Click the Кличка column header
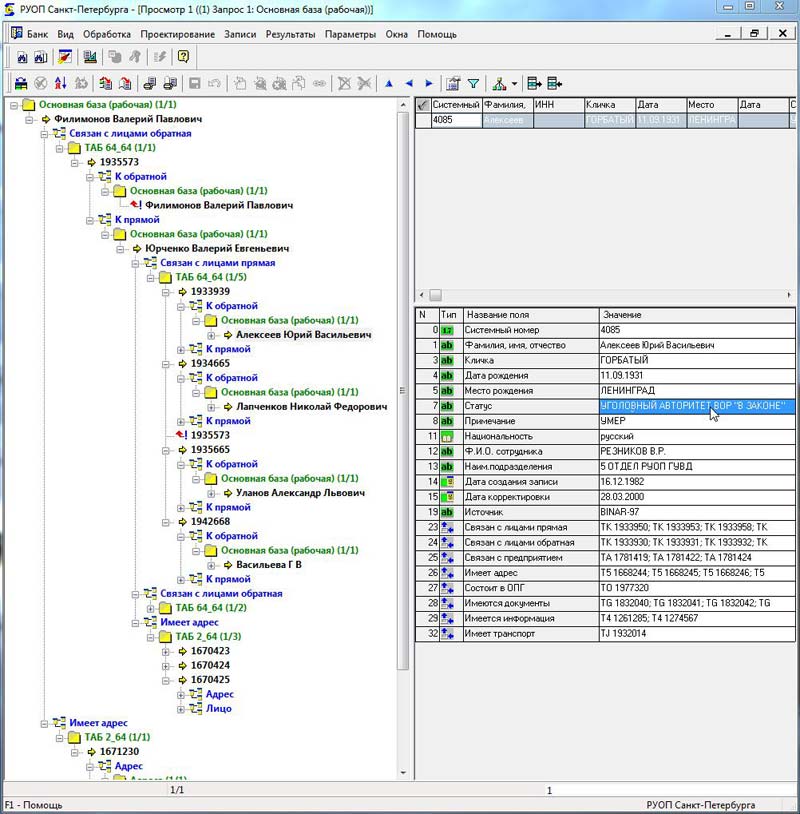The width and height of the screenshot is (800, 814). point(607,105)
